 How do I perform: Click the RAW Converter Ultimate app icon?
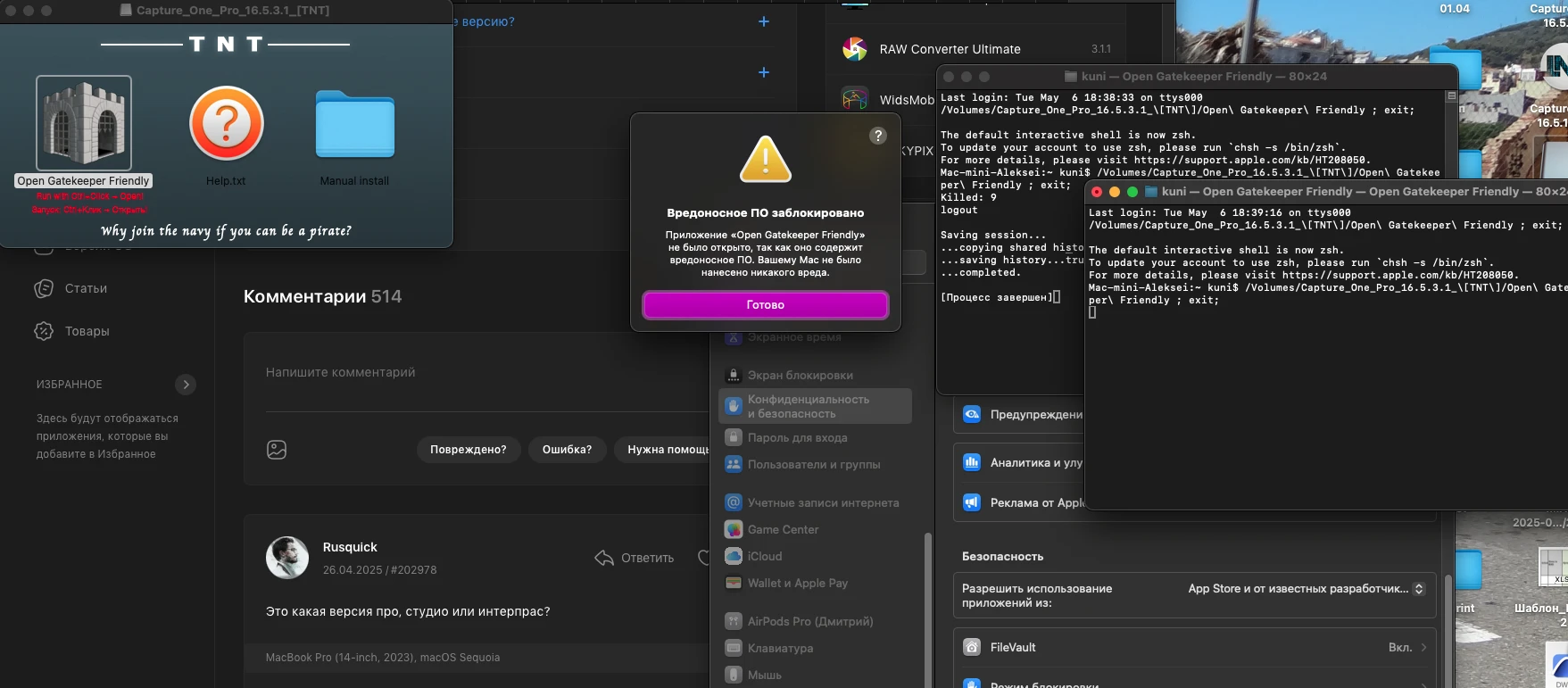pos(855,49)
